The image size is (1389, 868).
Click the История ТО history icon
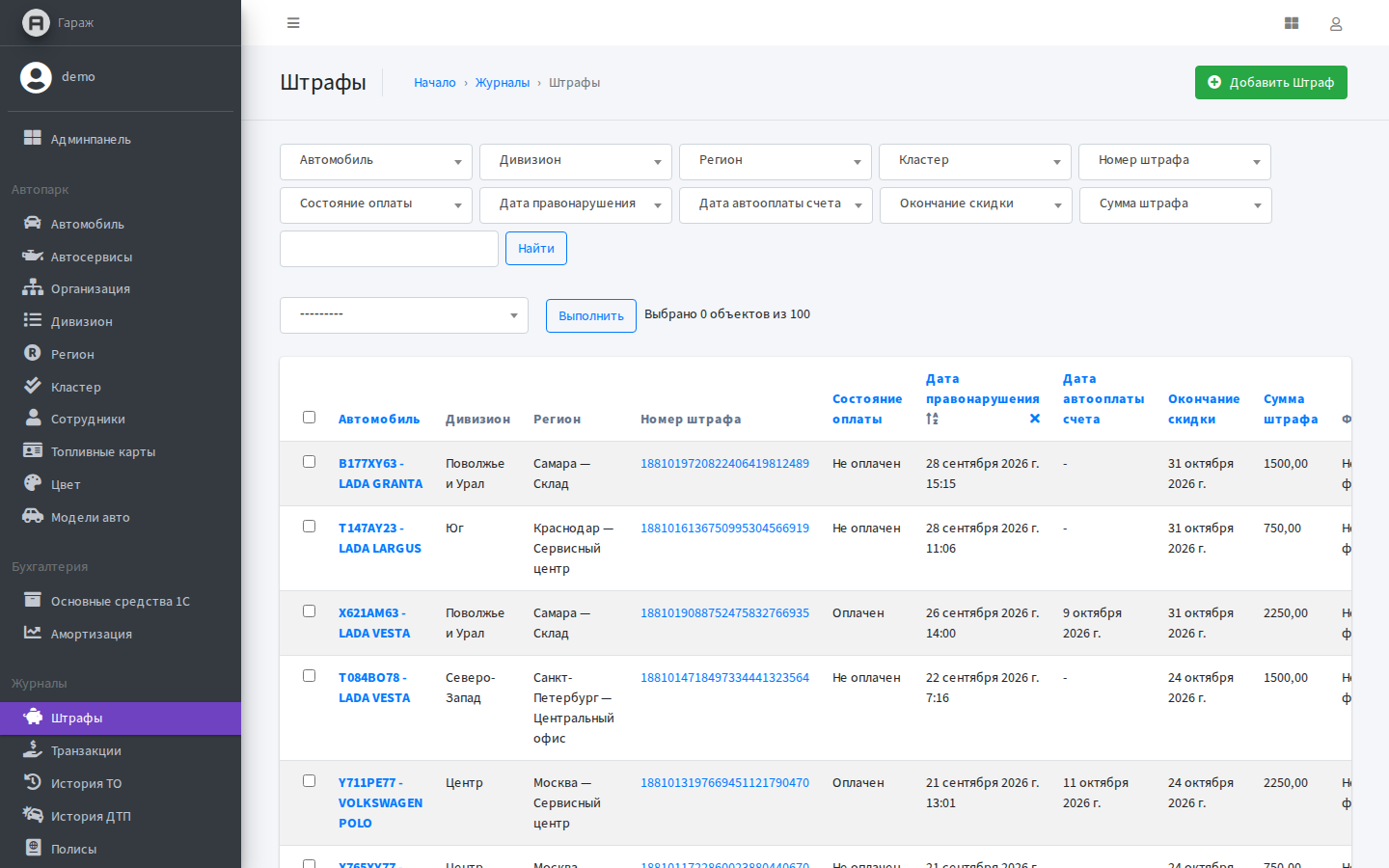[x=33, y=782]
